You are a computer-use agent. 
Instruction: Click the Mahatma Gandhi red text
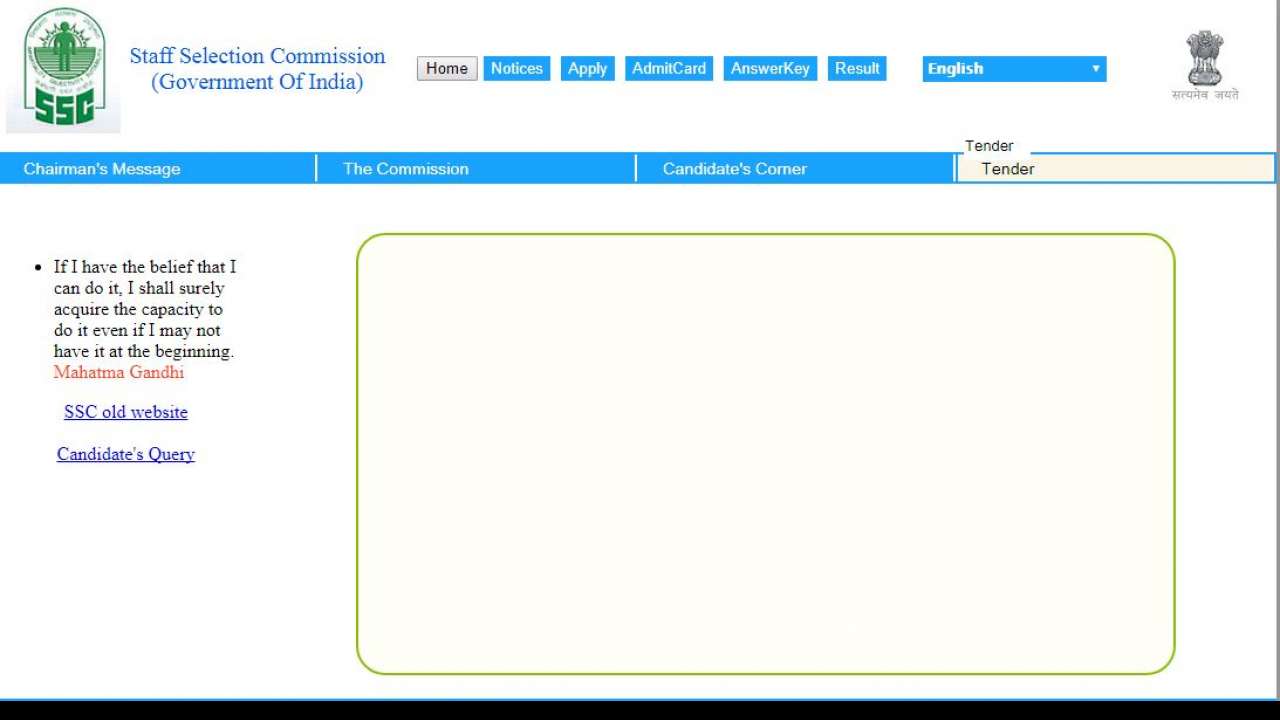(118, 372)
